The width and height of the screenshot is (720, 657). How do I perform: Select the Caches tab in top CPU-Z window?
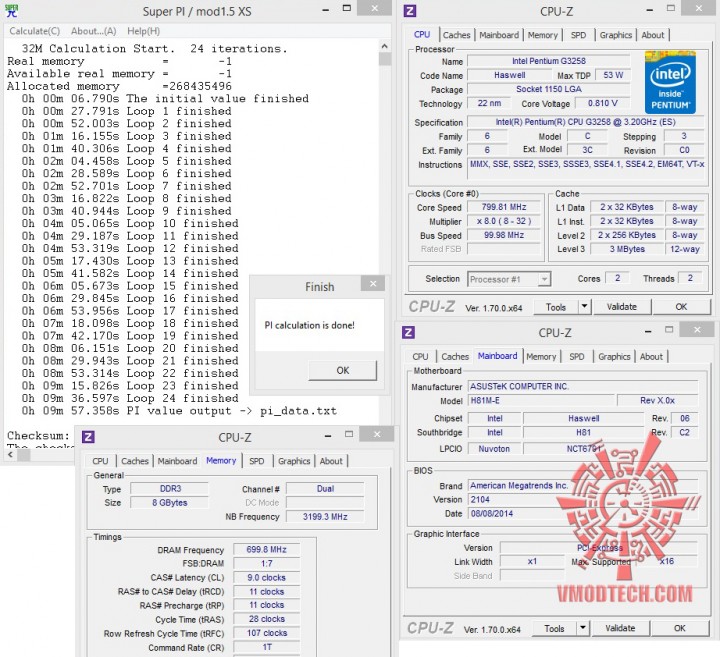click(x=456, y=35)
